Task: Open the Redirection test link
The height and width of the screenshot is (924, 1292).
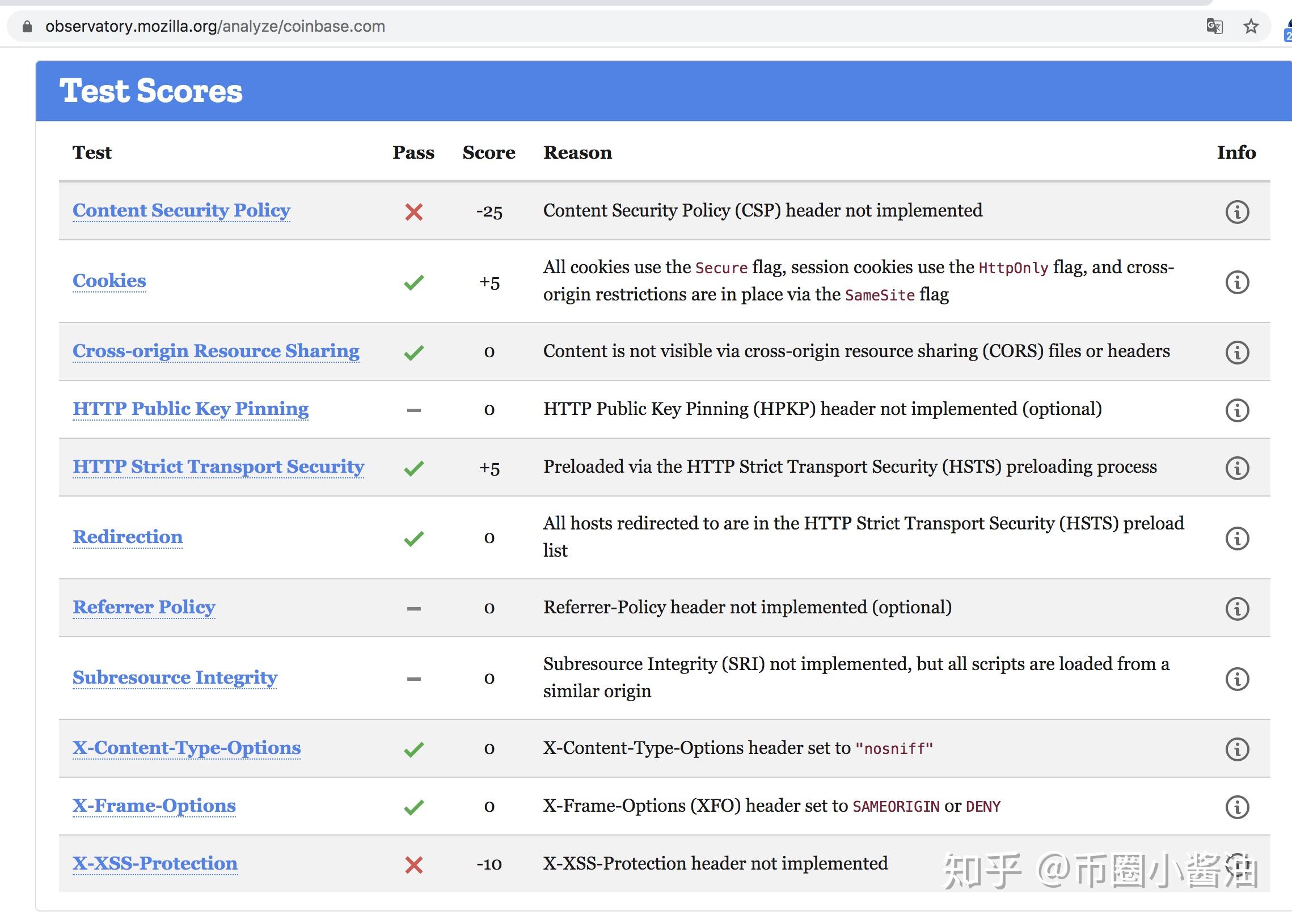Action: pyautogui.click(x=128, y=536)
